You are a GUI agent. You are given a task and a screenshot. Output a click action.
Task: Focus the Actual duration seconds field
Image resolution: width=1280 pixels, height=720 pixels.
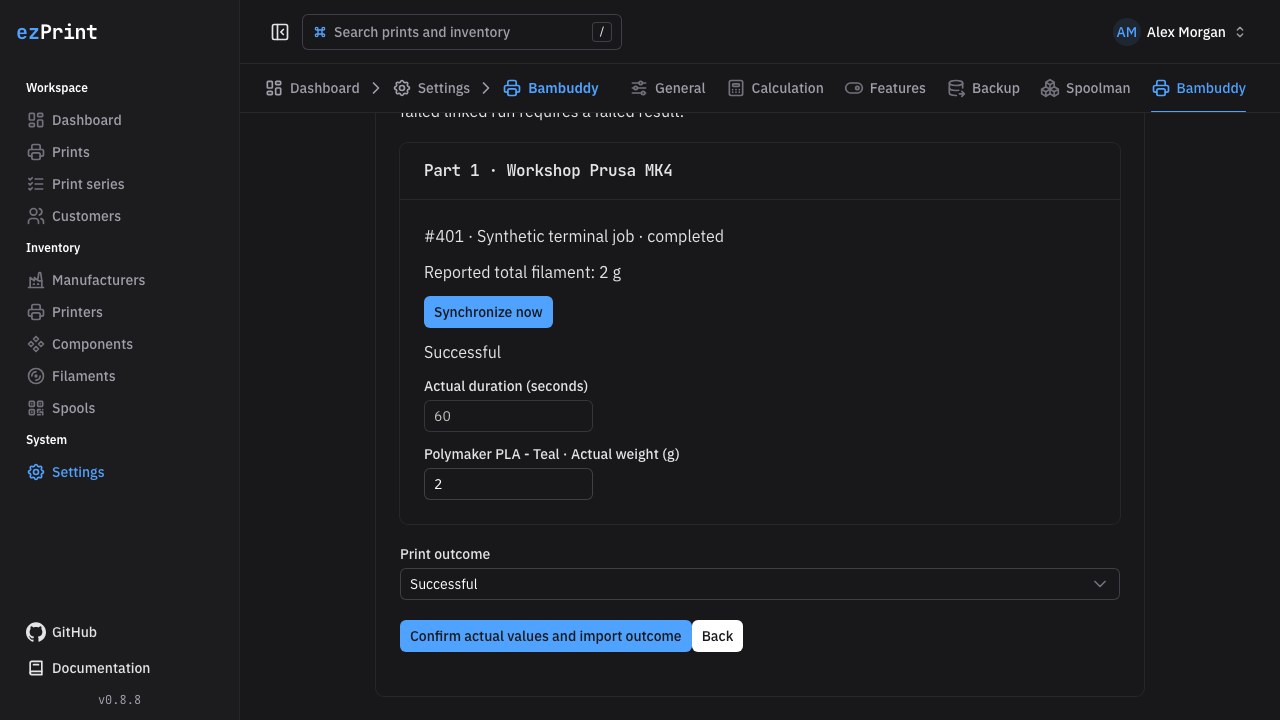(508, 416)
